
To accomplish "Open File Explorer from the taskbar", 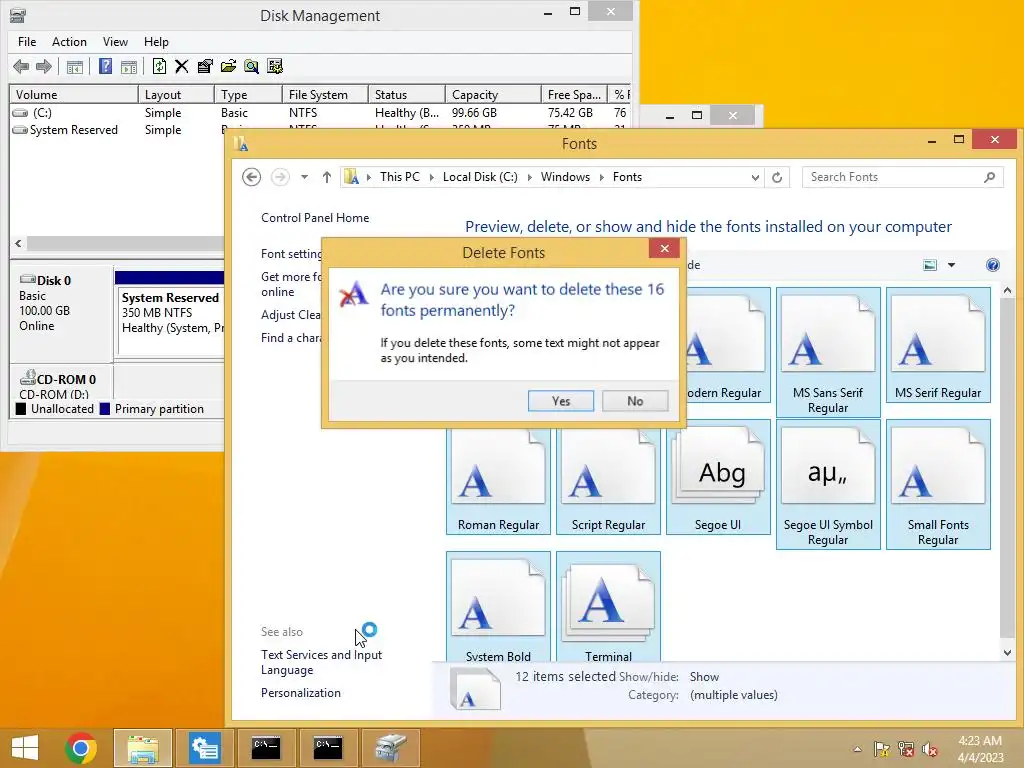I will pos(143,748).
